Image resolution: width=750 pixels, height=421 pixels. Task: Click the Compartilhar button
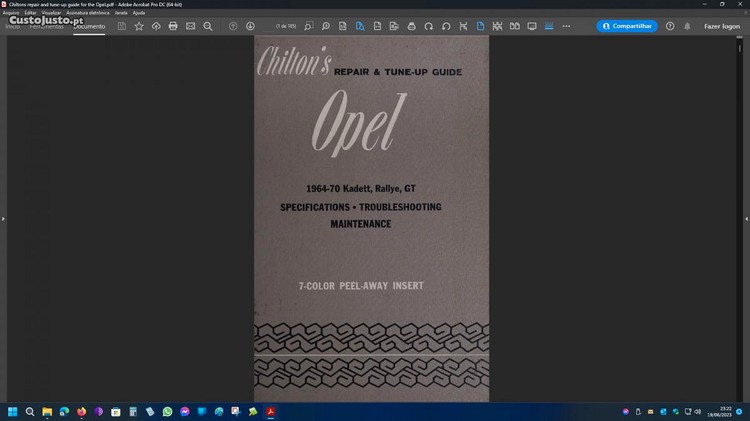pos(627,26)
